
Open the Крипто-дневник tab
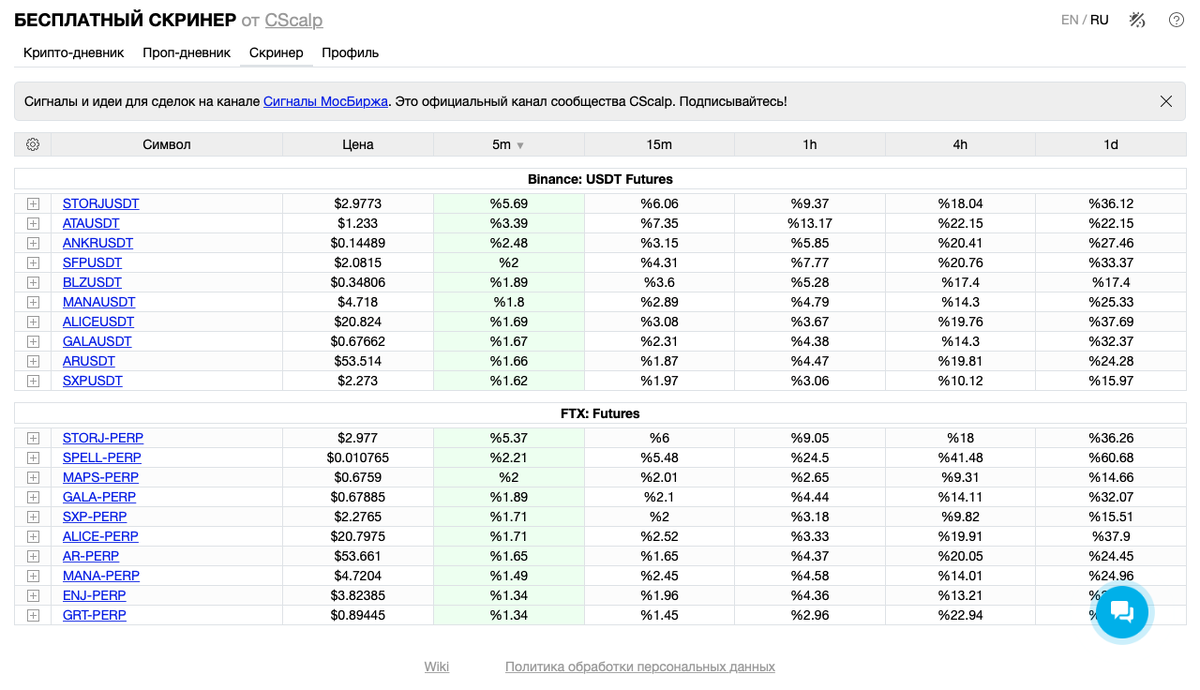tap(74, 53)
